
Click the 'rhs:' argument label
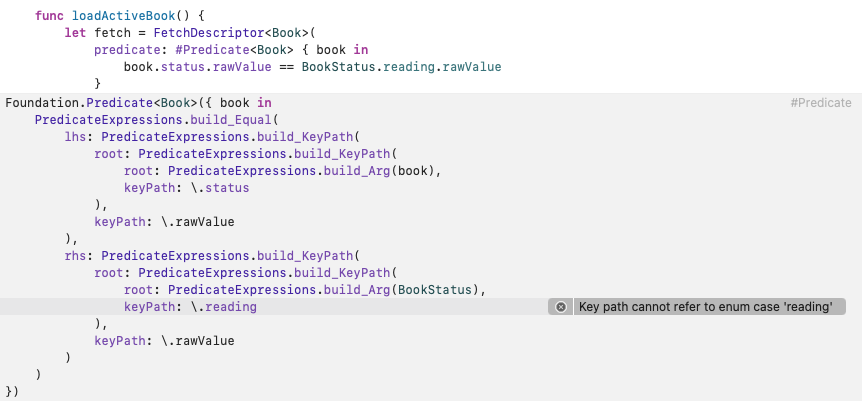click(79, 256)
